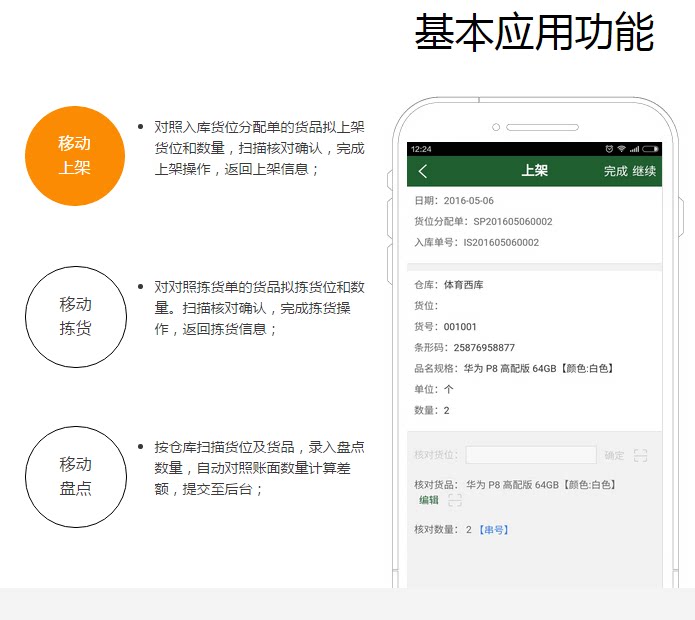Screen dimensions: 695x620
Task: Click the 移动拣货 description bullet text
Action: click(259, 308)
